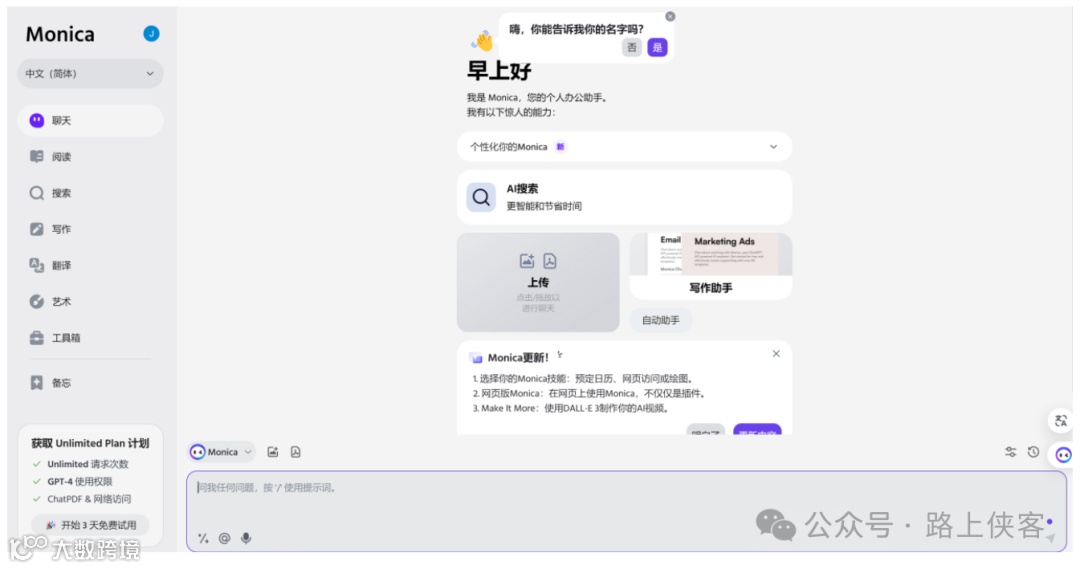Answer 是 in the name popup

657,48
